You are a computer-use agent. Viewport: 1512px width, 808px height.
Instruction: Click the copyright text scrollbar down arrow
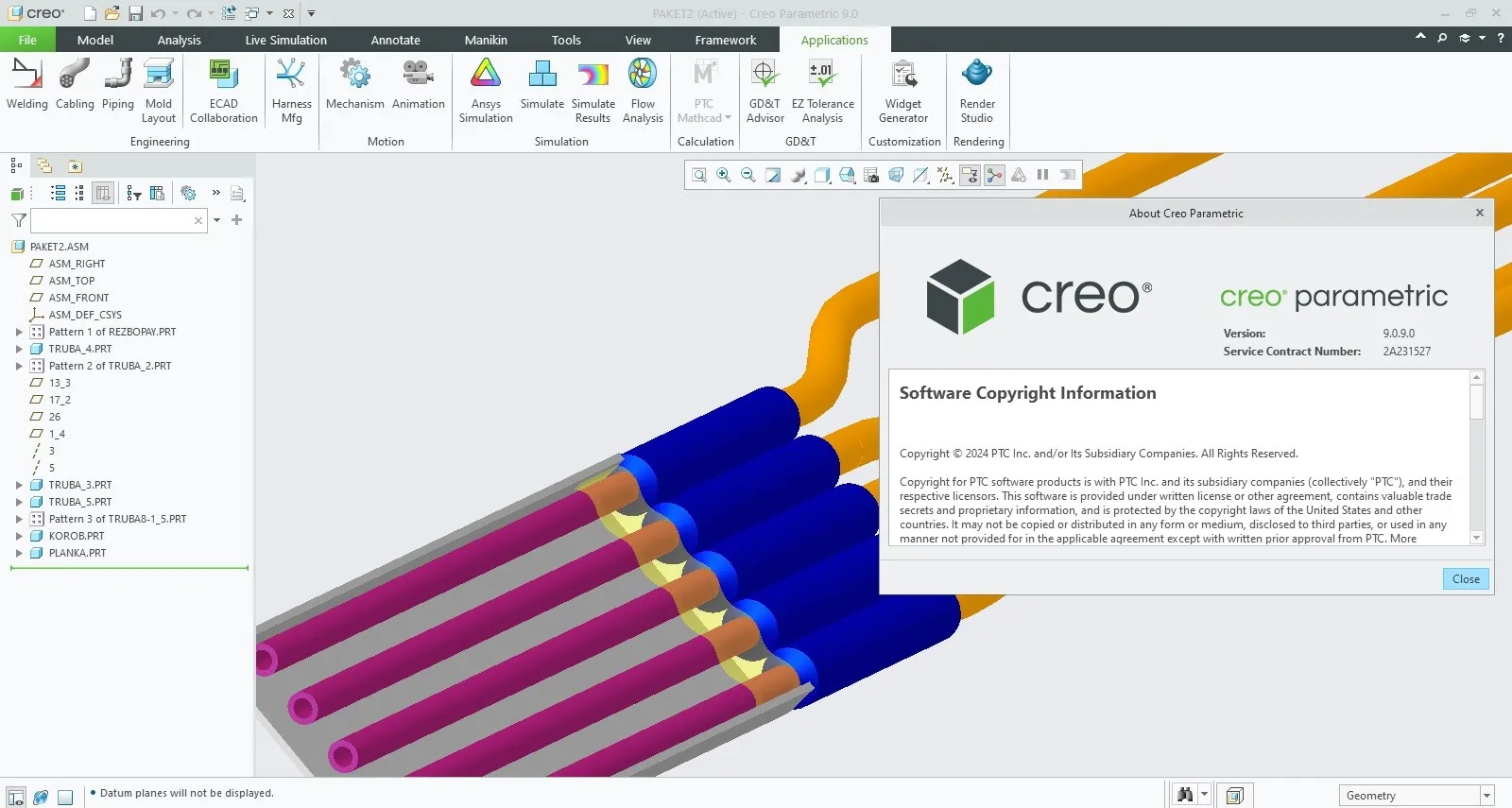[x=1476, y=538]
